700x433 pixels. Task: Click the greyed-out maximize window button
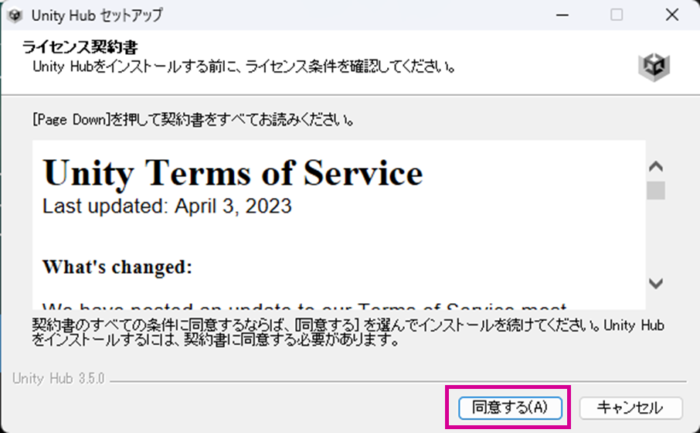point(616,15)
